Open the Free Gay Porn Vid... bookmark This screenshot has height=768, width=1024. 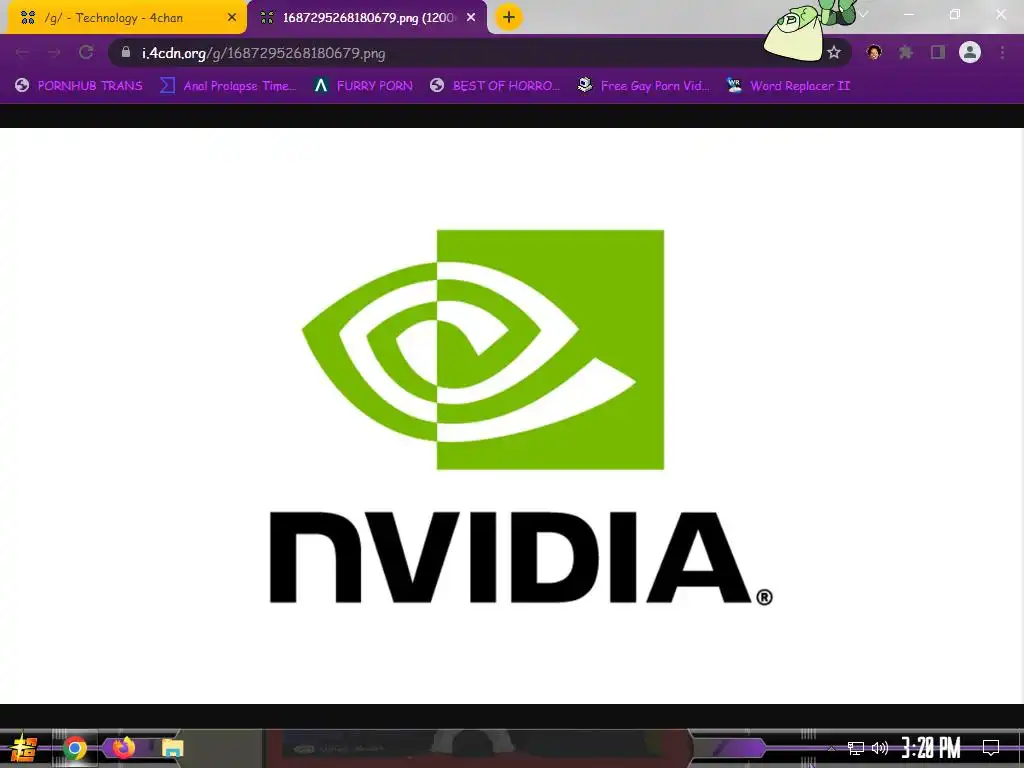point(644,86)
